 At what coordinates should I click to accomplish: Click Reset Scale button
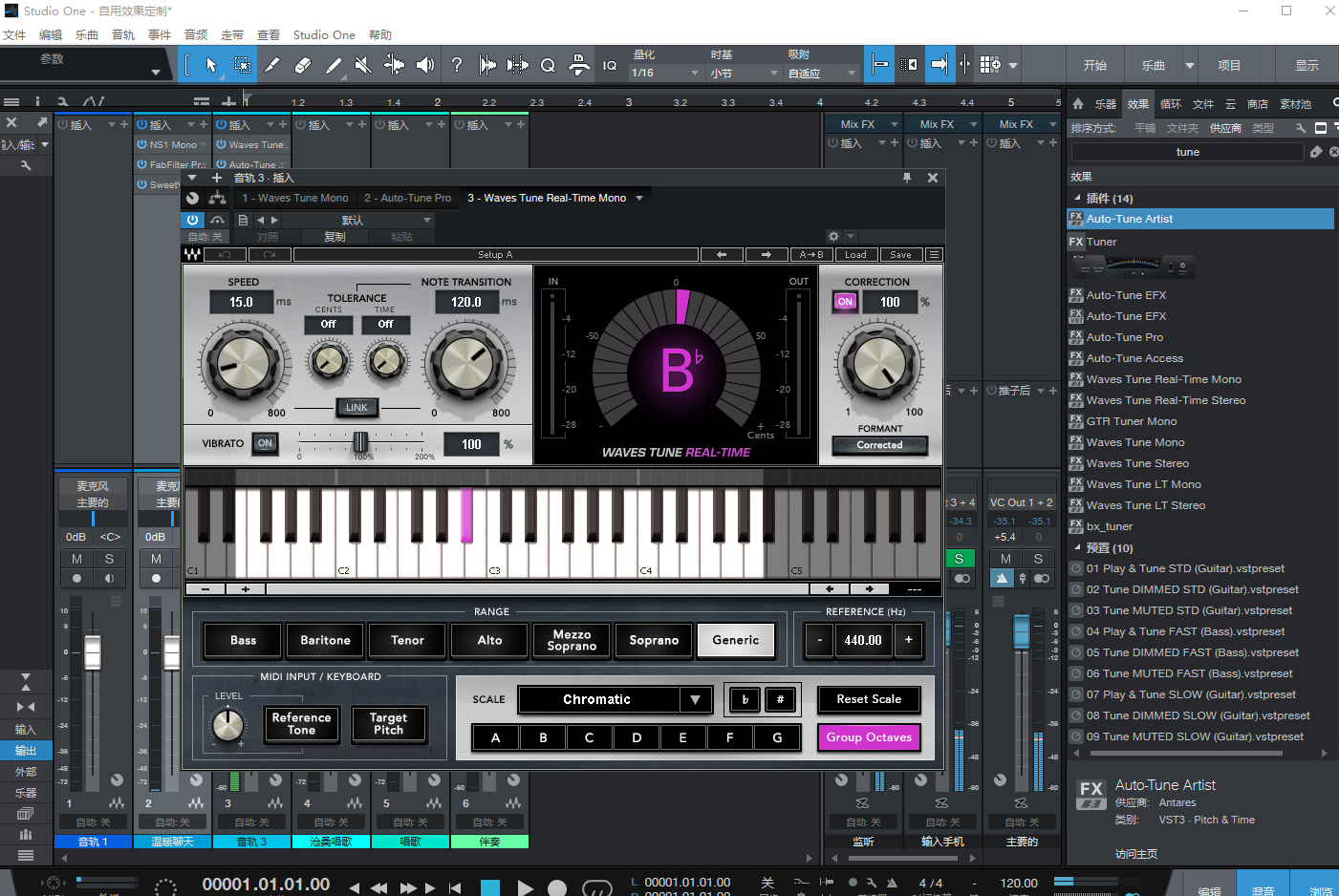869,699
